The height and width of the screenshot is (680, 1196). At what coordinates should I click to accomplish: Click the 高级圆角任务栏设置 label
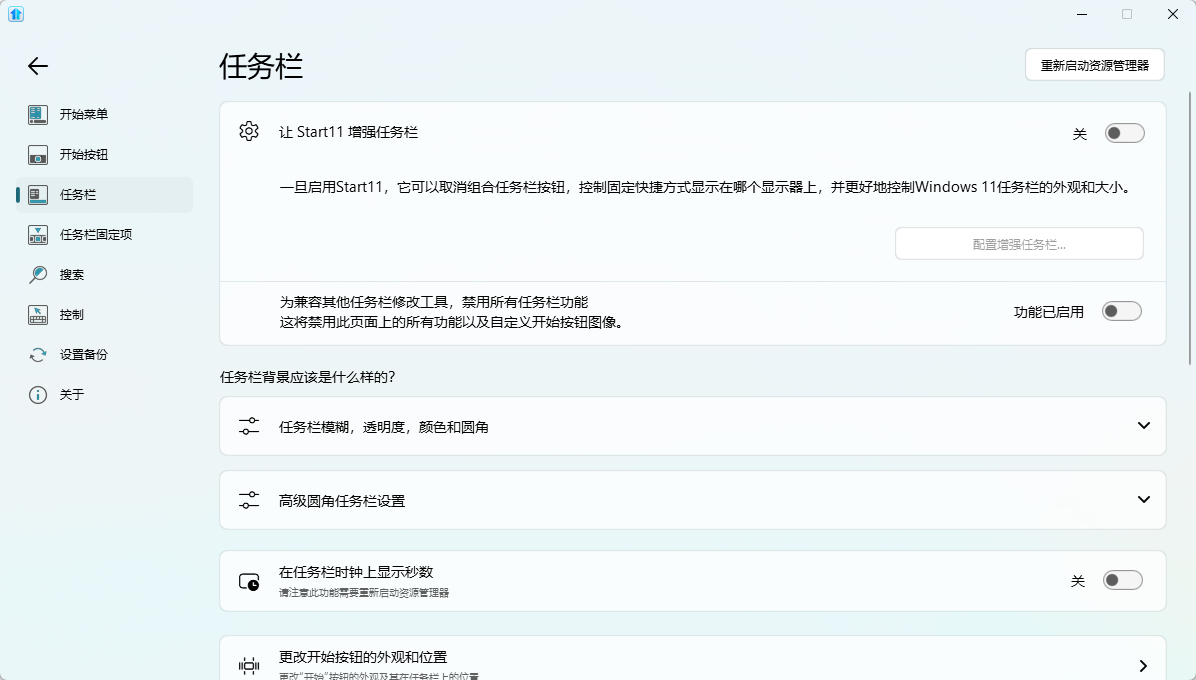pyautogui.click(x=342, y=501)
